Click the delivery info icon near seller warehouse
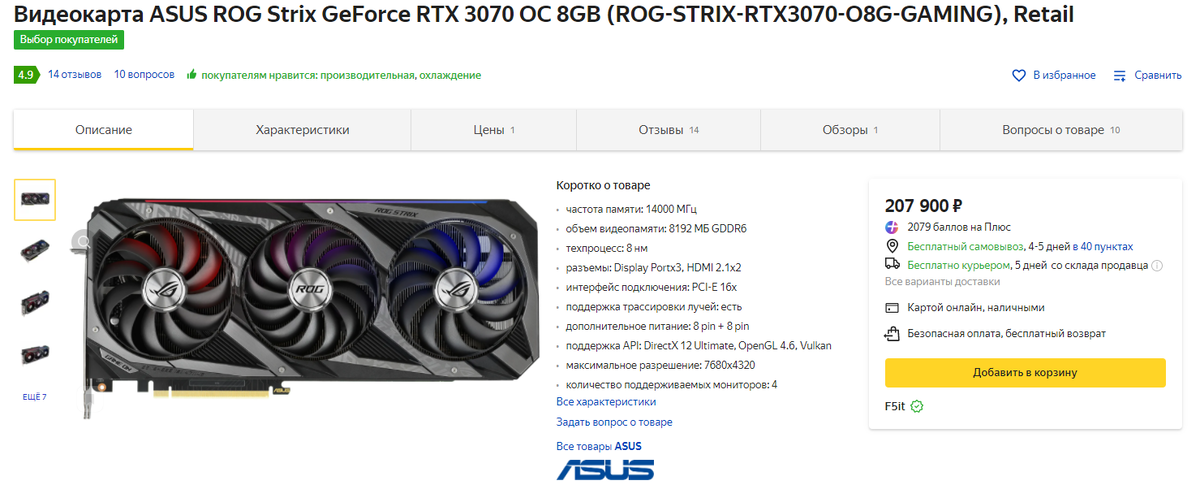This screenshot has height=498, width=1200. [1157, 265]
